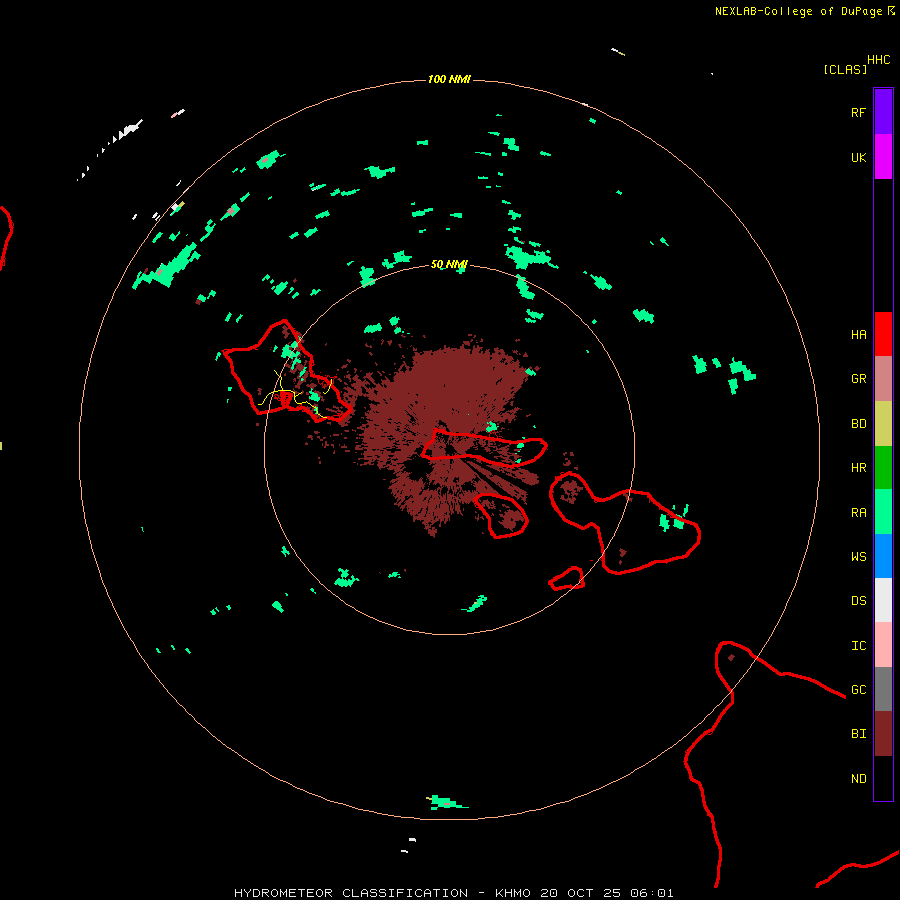This screenshot has width=900, height=900.
Task: Click the 06:01 timestamp in the caption
Action: pyautogui.click(x=651, y=893)
